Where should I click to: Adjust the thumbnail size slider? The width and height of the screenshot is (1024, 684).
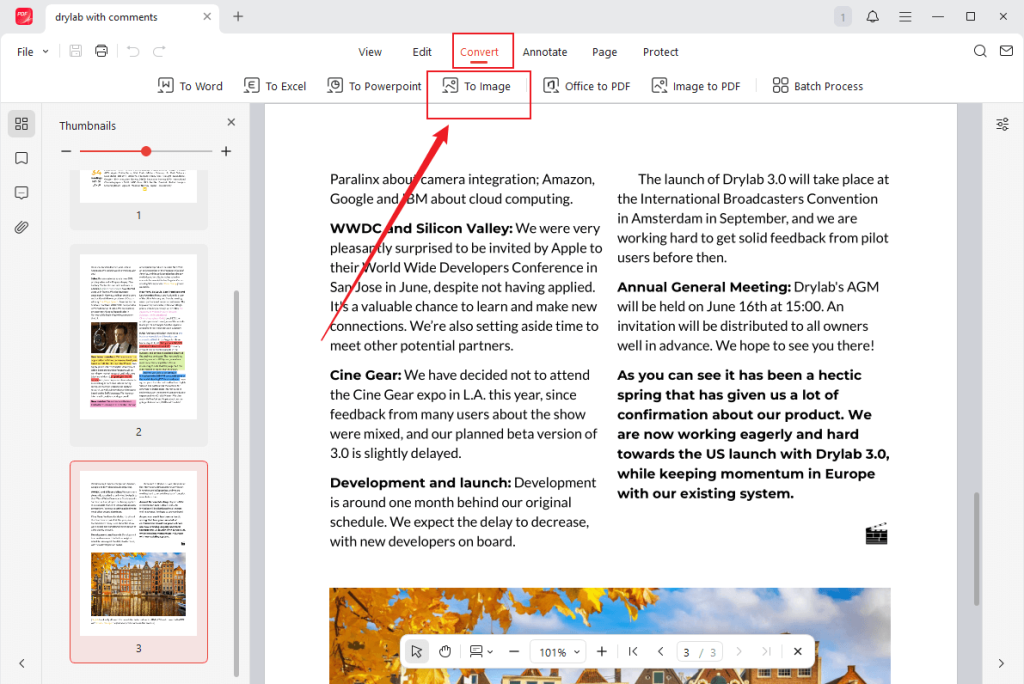(146, 151)
